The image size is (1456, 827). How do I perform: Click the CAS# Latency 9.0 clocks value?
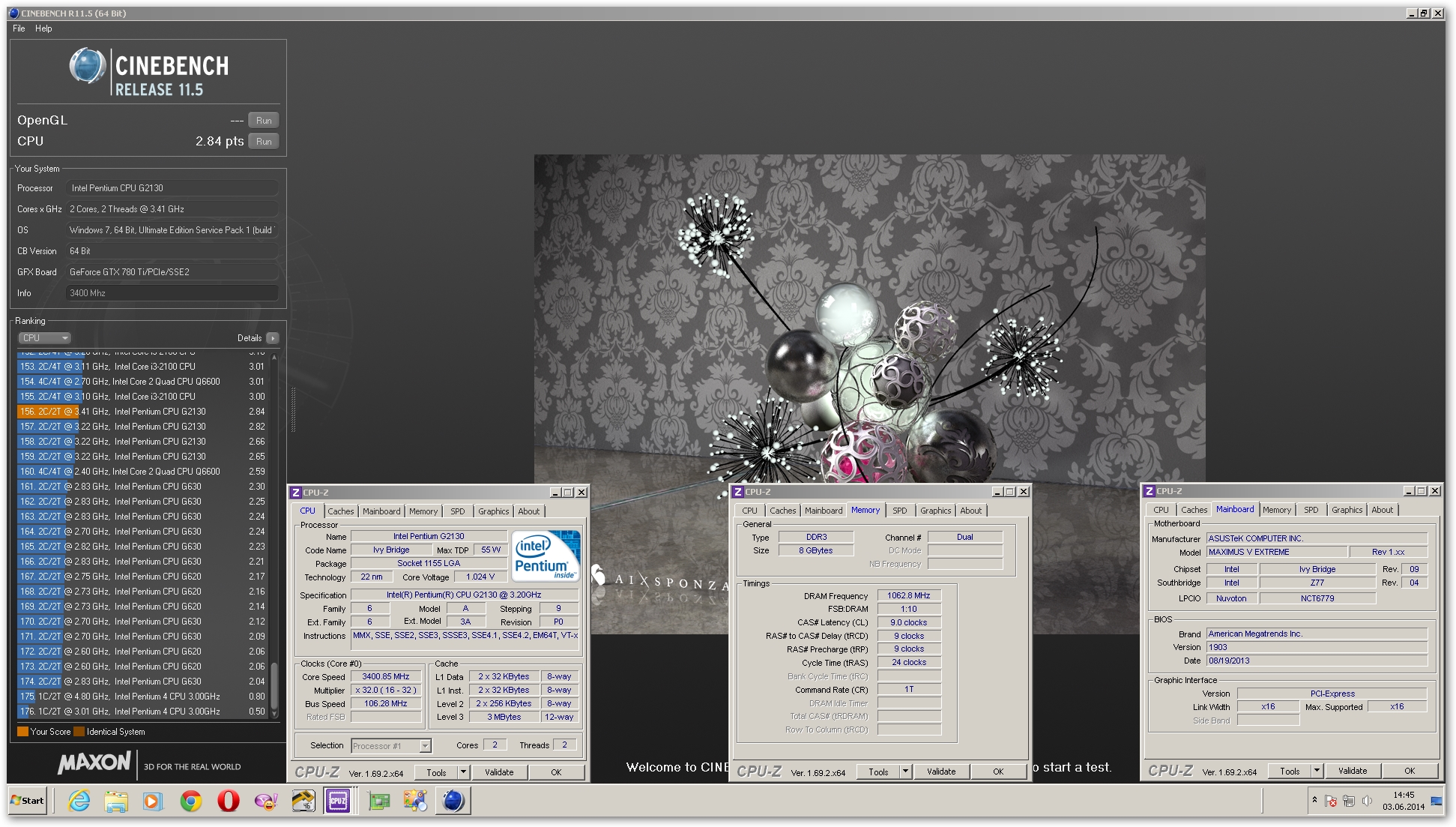tap(909, 623)
